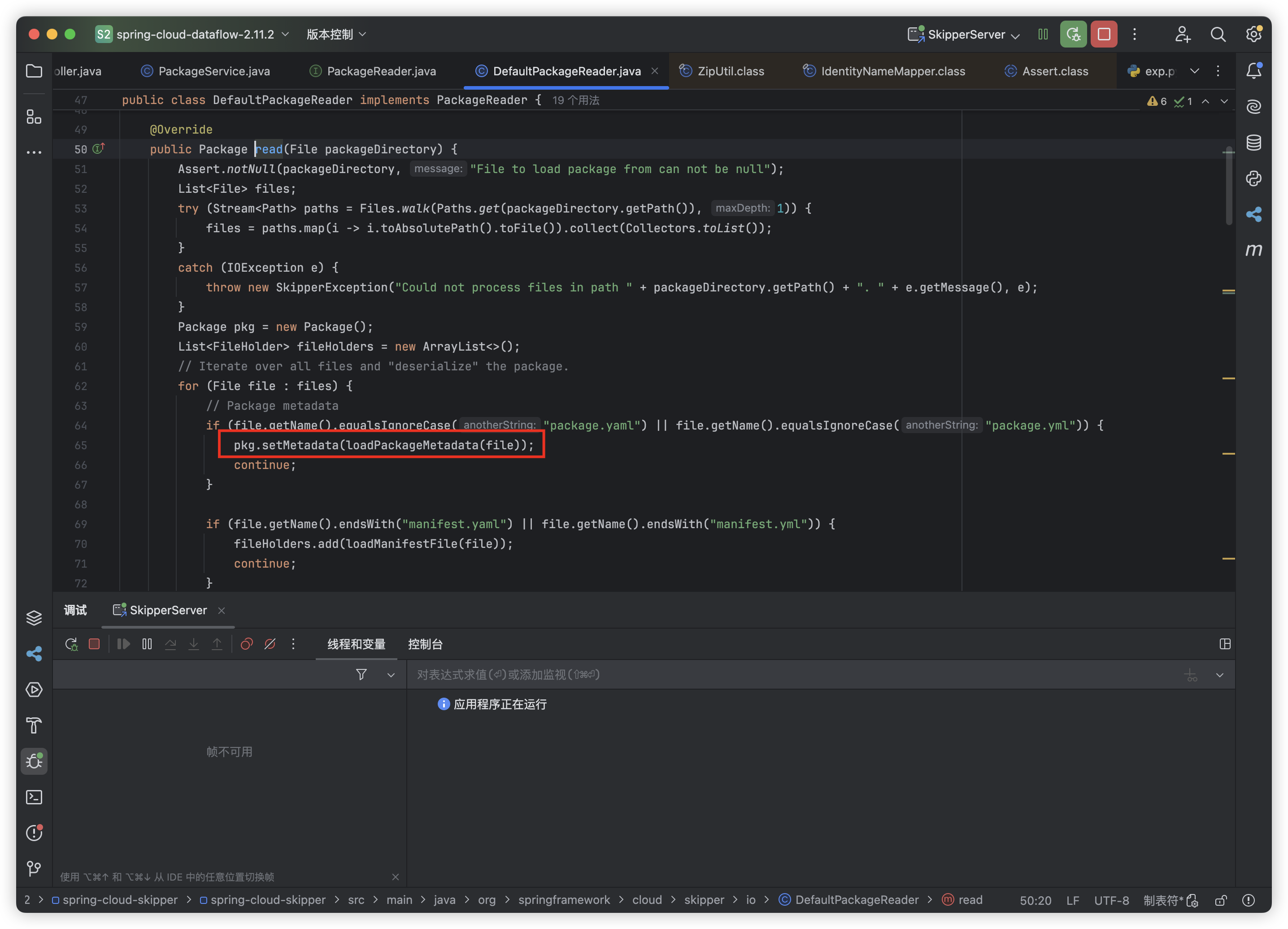The image size is (1288, 929).
Task: Open editor tabs options kebab menu
Action: pyautogui.click(x=1218, y=71)
